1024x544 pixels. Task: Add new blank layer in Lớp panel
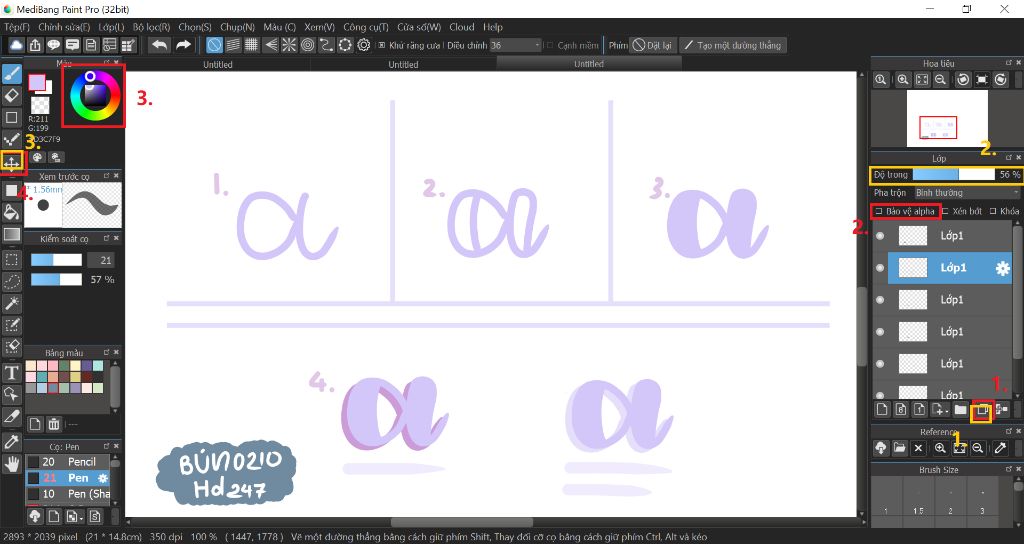(882, 410)
